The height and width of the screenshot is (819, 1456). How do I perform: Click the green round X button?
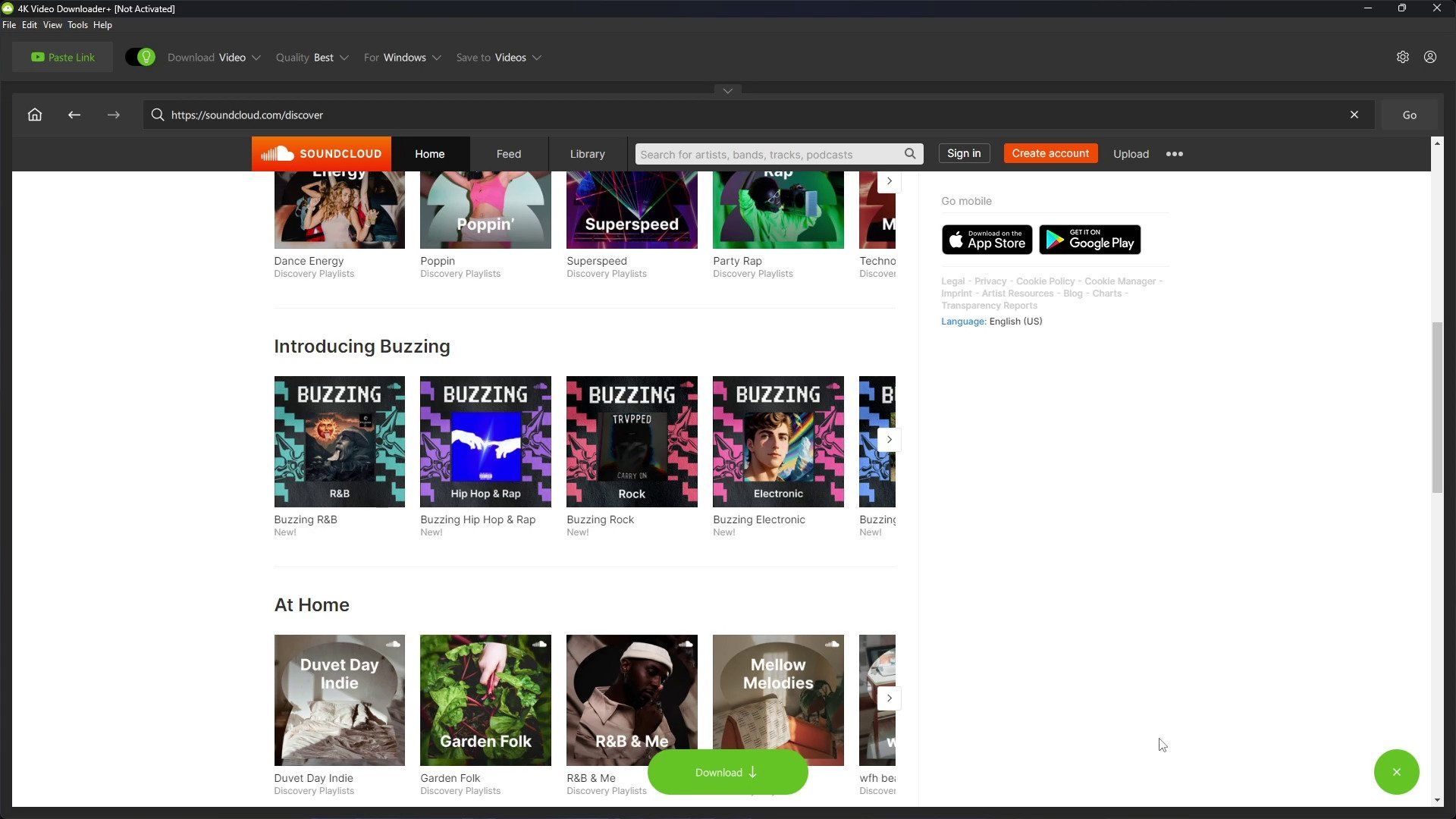point(1396,772)
